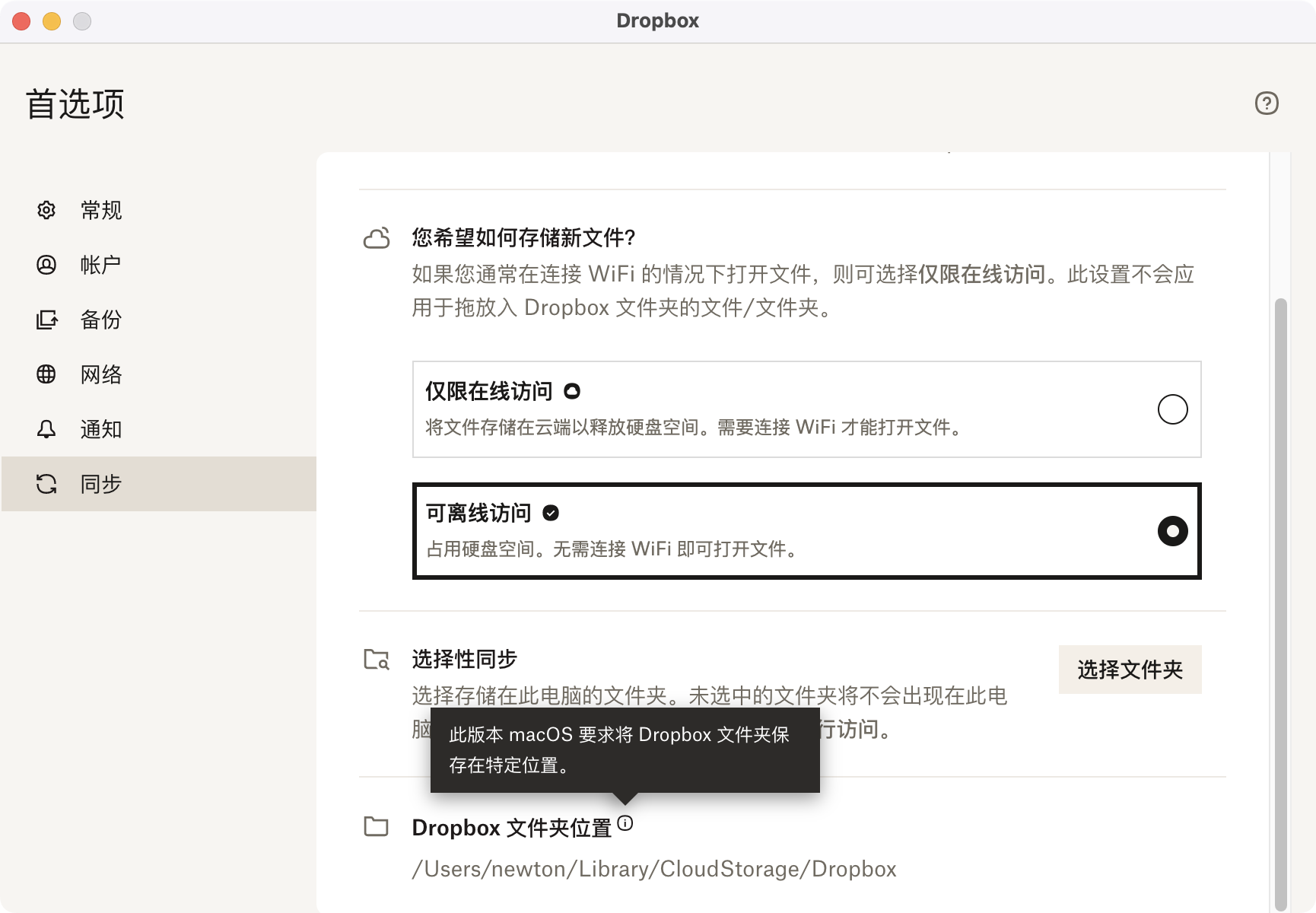Click the backup icon beside 备份
Screen dimensions: 1316x913
click(46, 320)
